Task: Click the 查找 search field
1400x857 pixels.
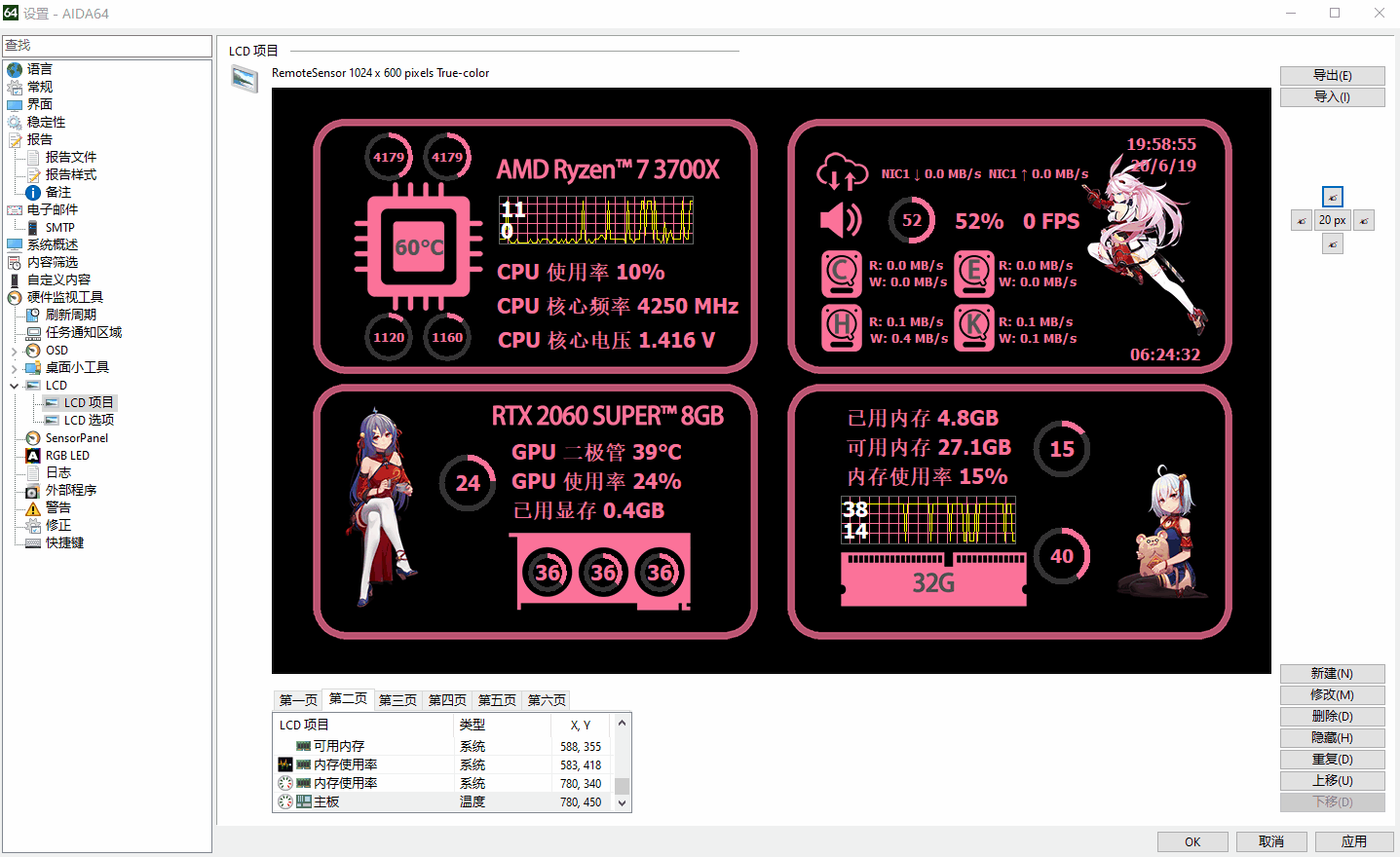Action: coord(107,46)
